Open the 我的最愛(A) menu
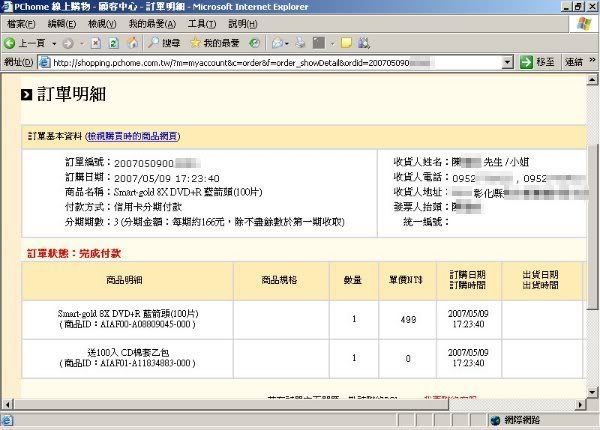Screen dimensions: 600x430 click(152, 24)
